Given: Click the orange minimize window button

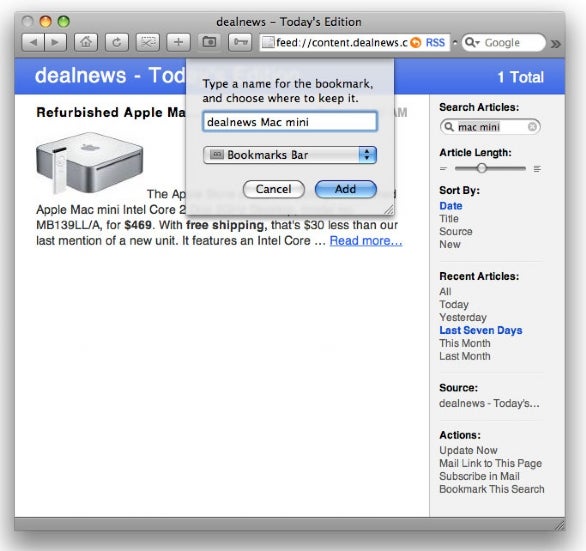Looking at the screenshot, I should (45, 21).
